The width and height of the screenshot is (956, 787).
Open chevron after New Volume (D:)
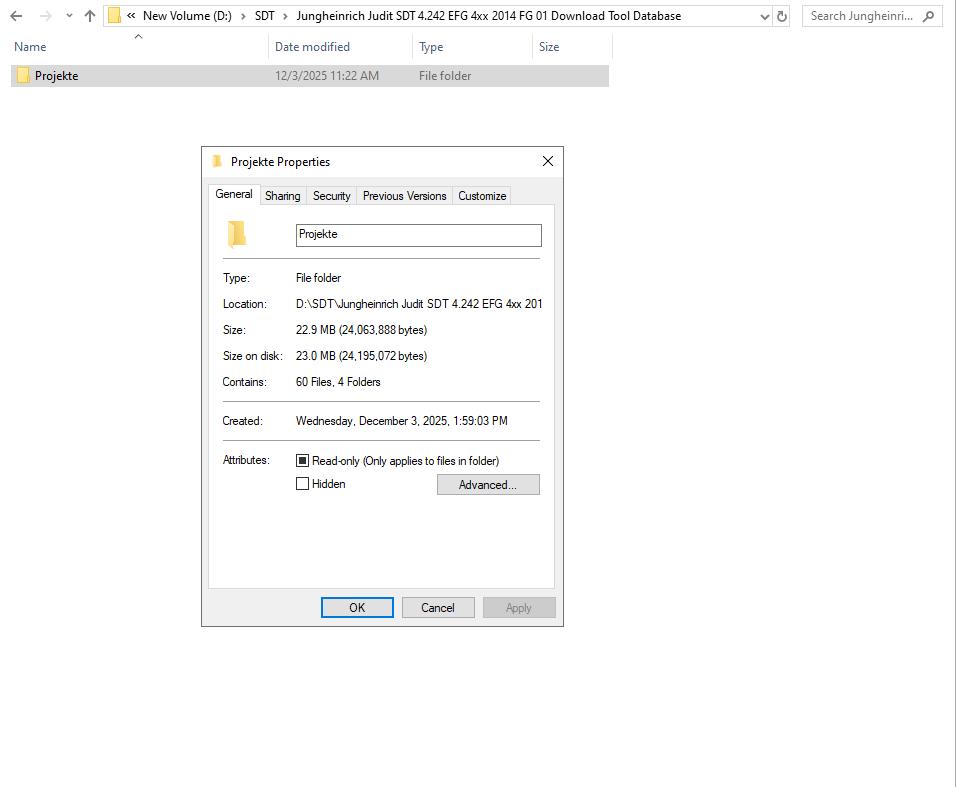(x=243, y=16)
